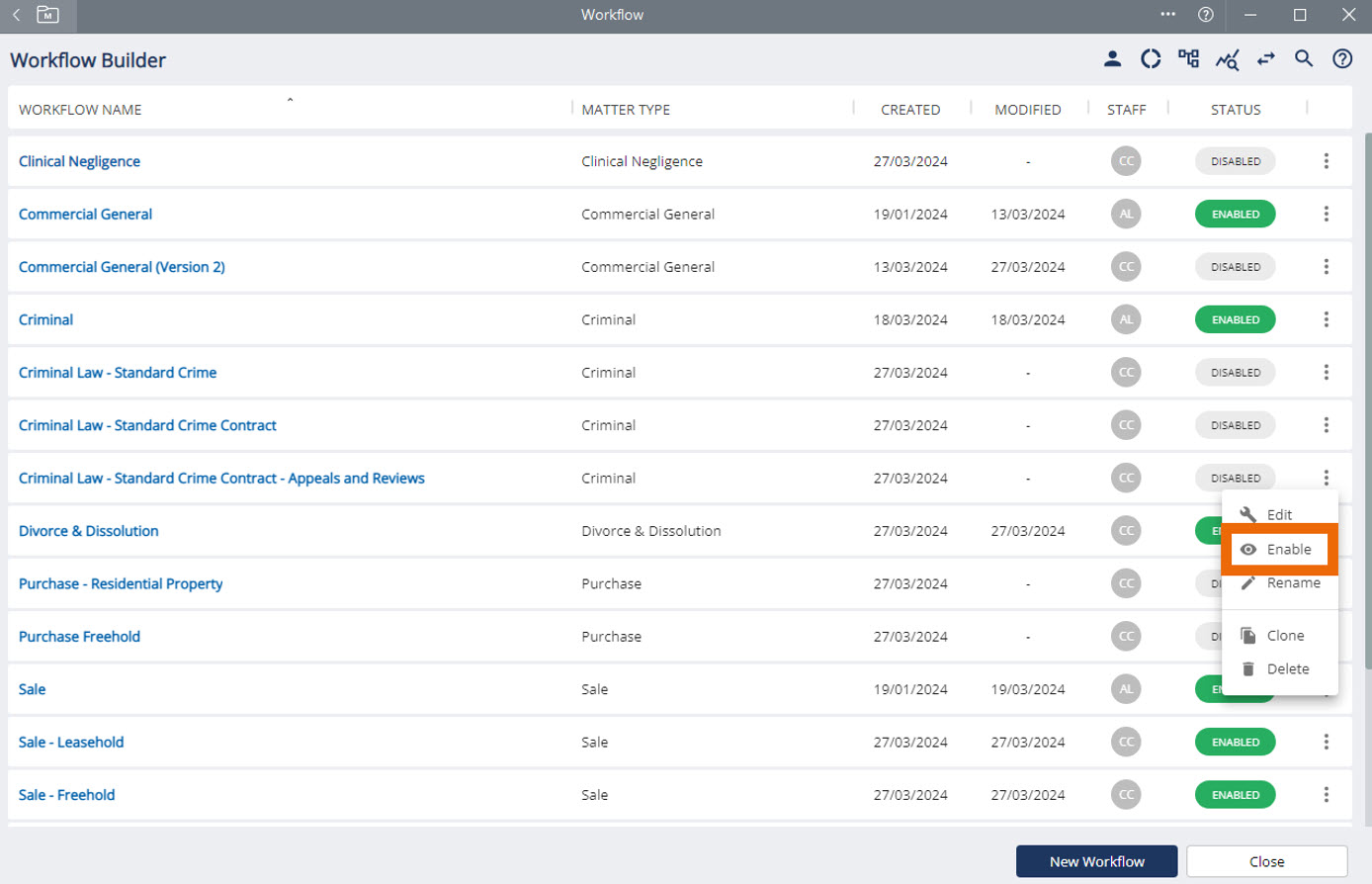
Task: Open the hierarchy tree diagram icon
Action: coord(1188,59)
